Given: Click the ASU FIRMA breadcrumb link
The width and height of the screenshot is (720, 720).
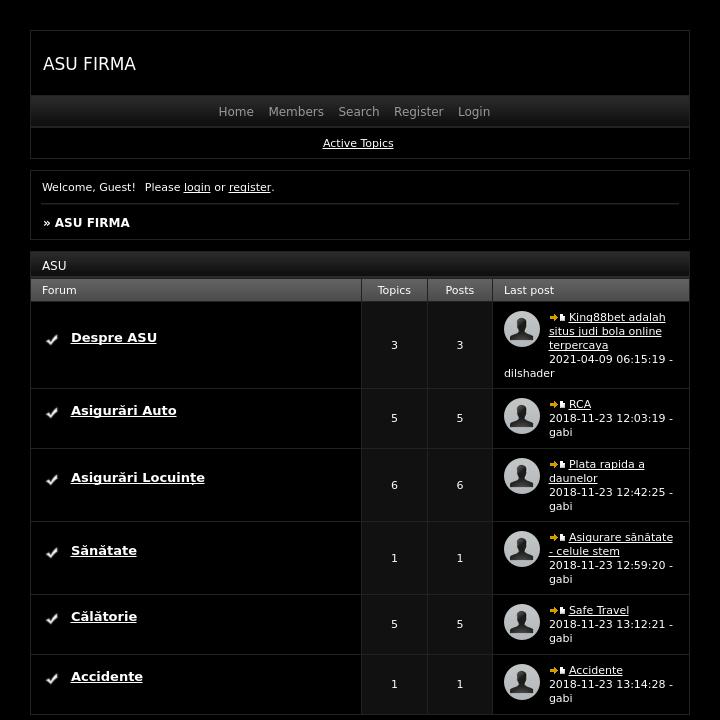Looking at the screenshot, I should click(x=92, y=223).
